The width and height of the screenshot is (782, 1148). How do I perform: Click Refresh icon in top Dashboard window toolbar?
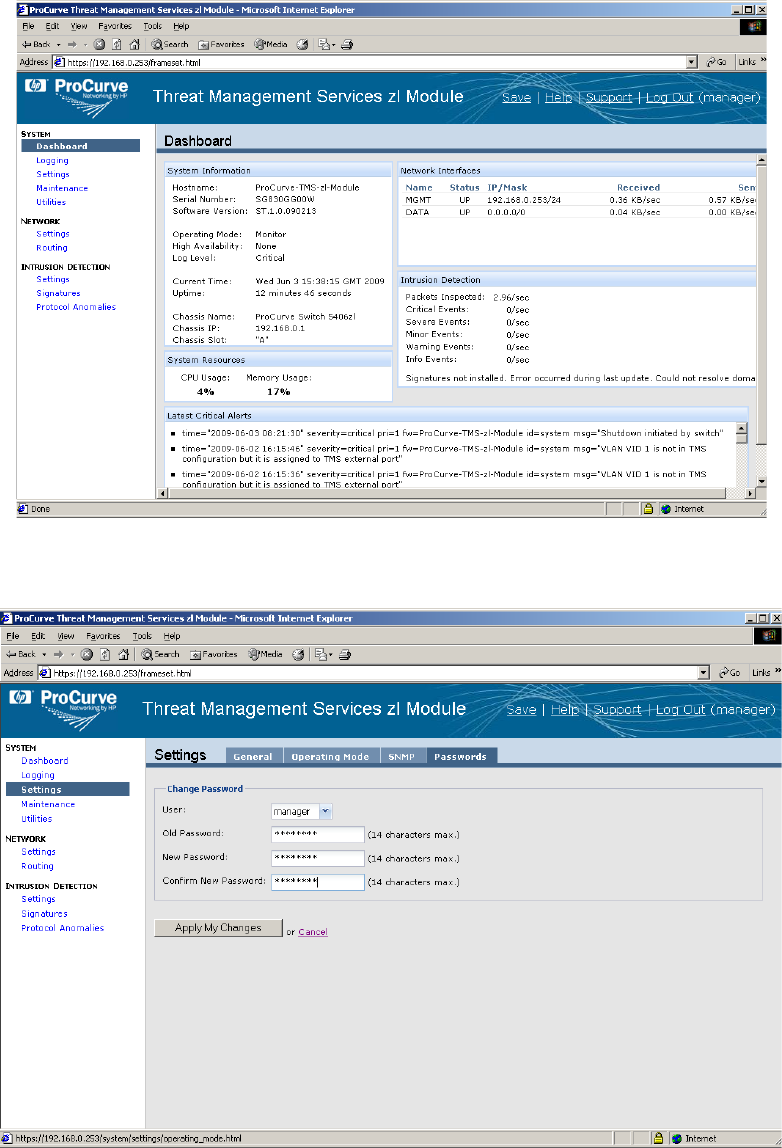coord(117,45)
